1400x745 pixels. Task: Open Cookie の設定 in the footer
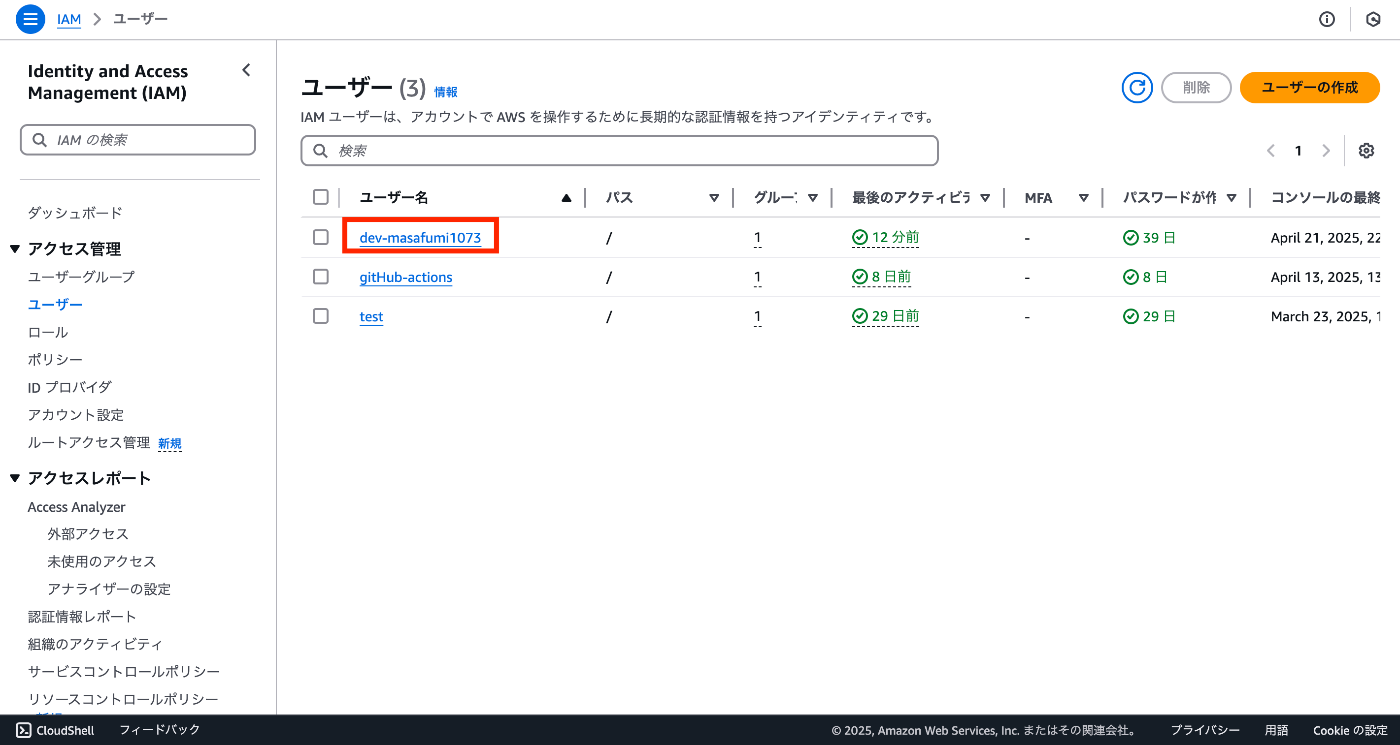coord(1350,731)
